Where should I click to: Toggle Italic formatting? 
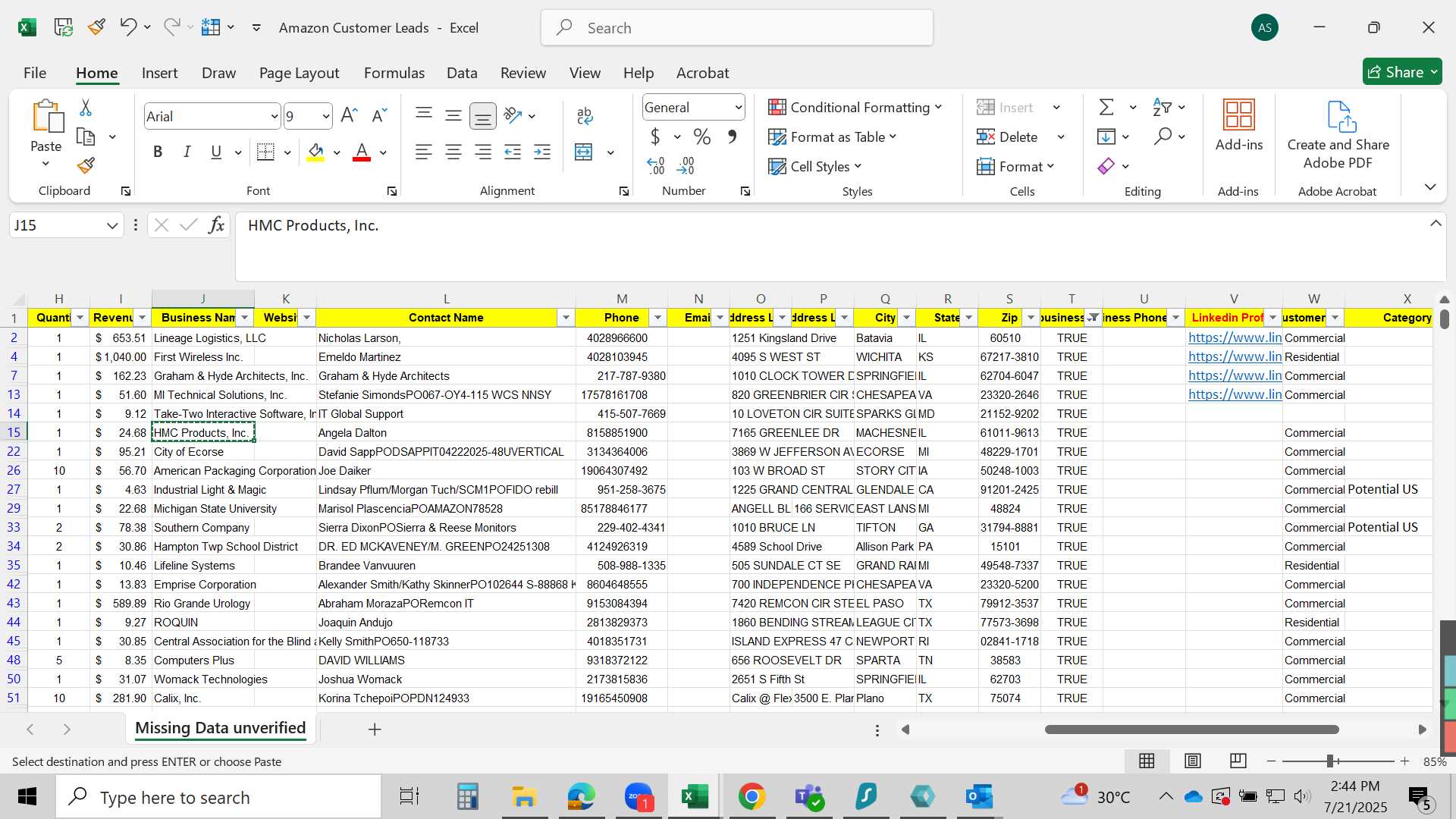click(x=187, y=152)
